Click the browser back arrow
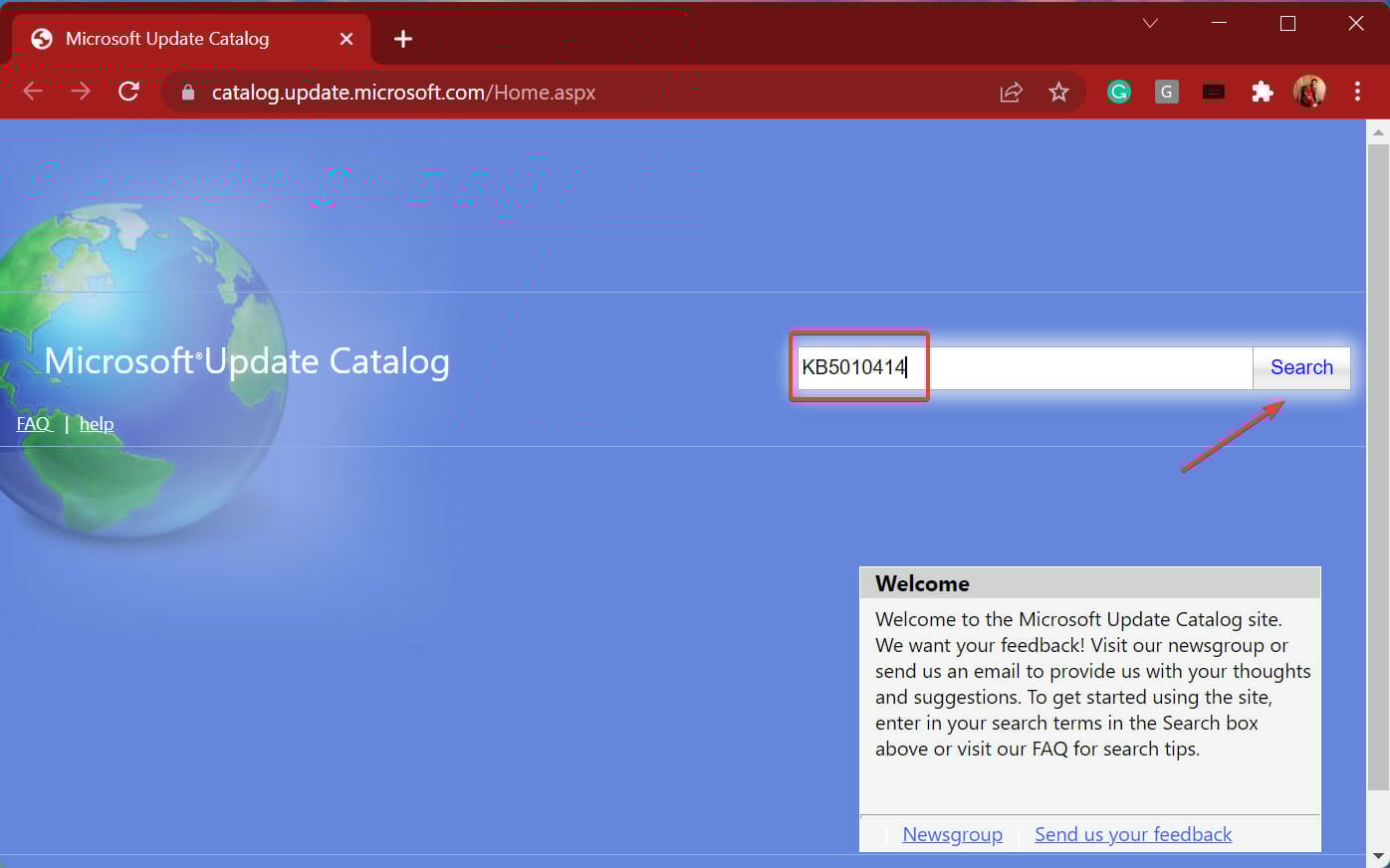This screenshot has height=868, width=1390. click(33, 92)
